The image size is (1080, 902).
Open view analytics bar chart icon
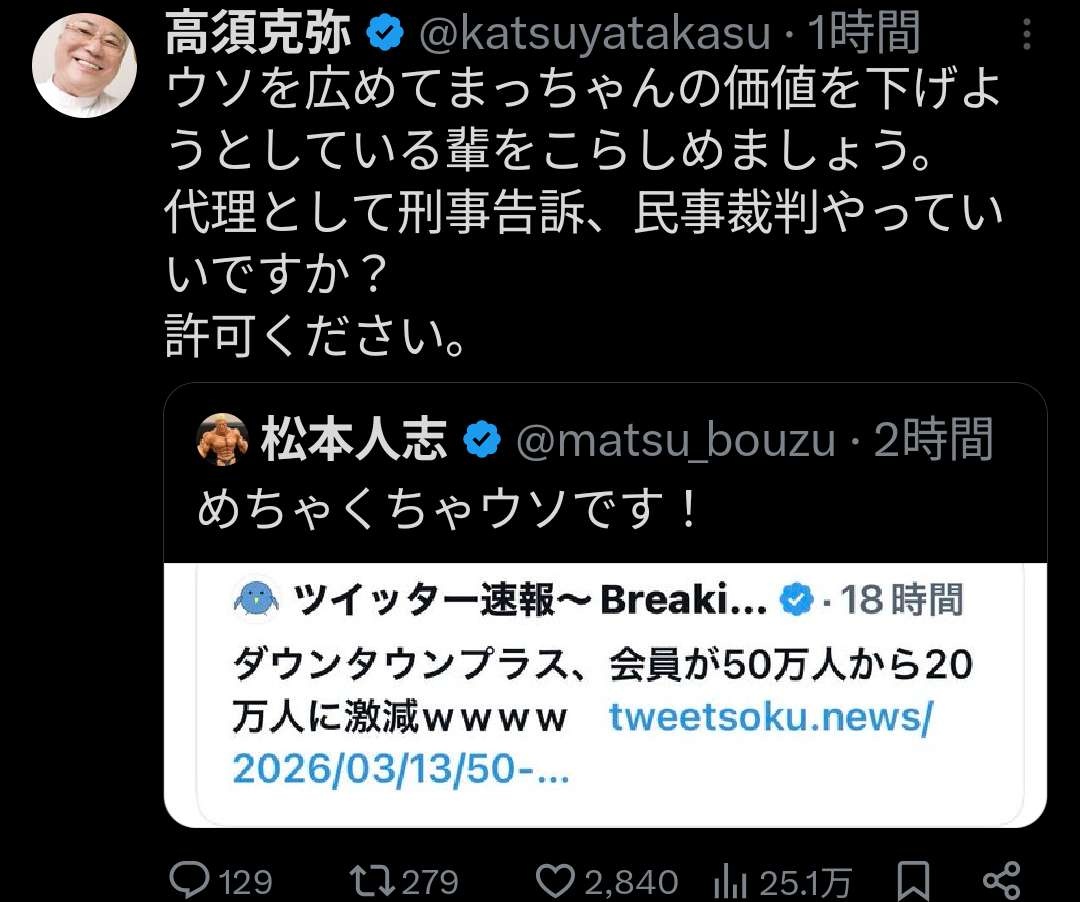click(x=731, y=881)
